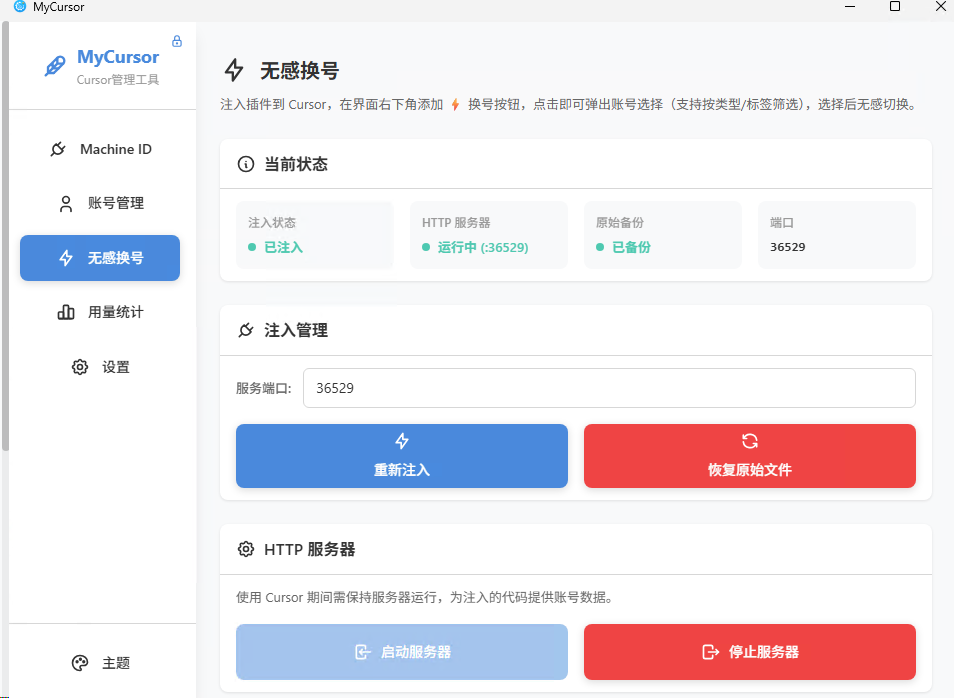The height and width of the screenshot is (698, 954).
Task: Click the 恢复原始文件 button
Action: point(750,456)
